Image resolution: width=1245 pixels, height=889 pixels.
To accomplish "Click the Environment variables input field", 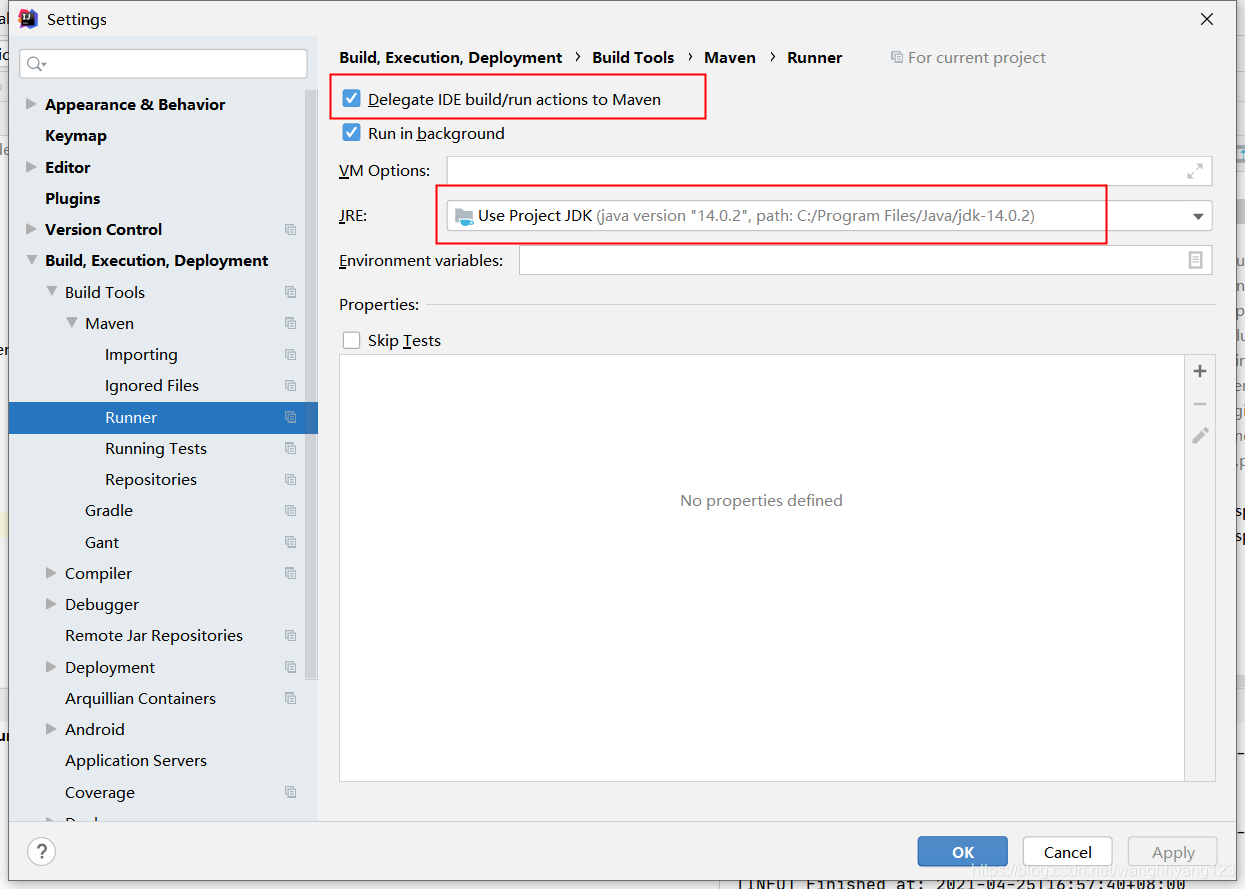I will (865, 260).
